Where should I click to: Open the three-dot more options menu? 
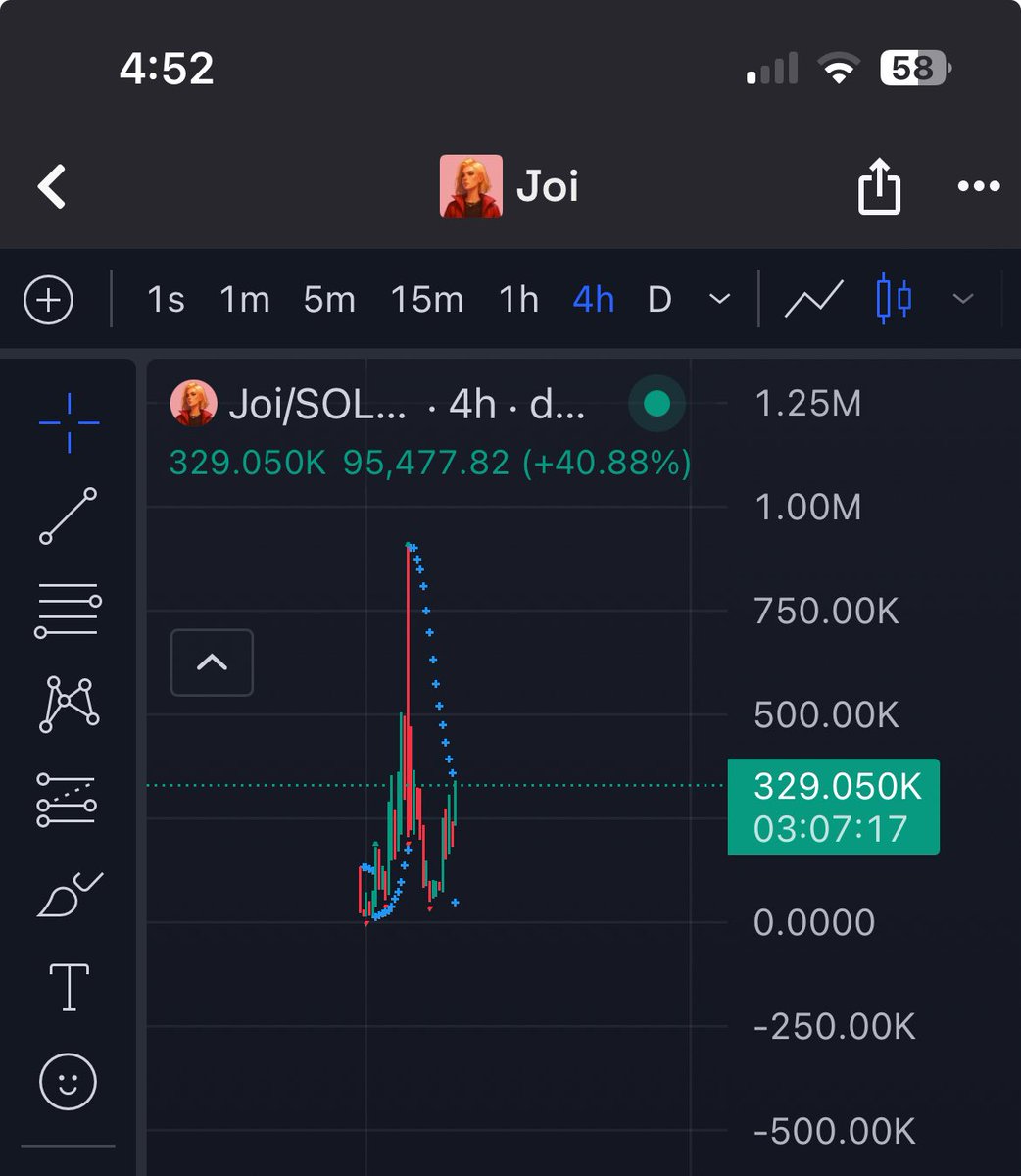(x=979, y=186)
